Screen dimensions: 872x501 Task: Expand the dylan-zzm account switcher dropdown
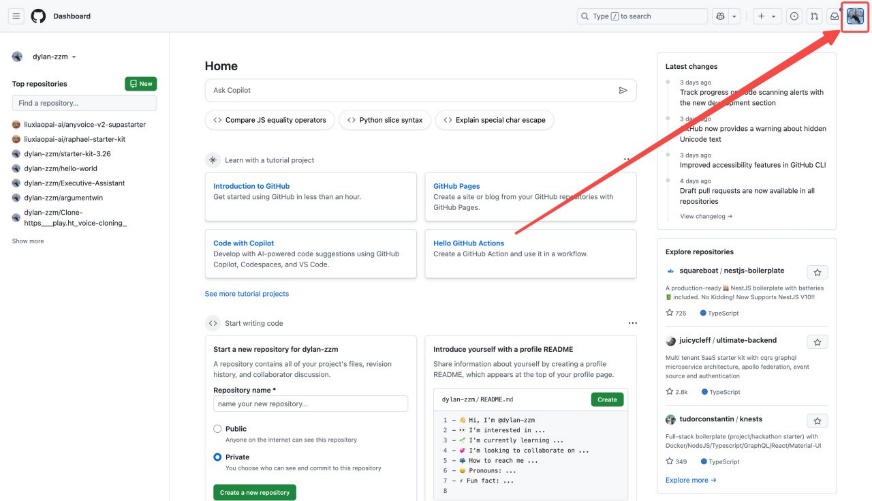pos(74,57)
